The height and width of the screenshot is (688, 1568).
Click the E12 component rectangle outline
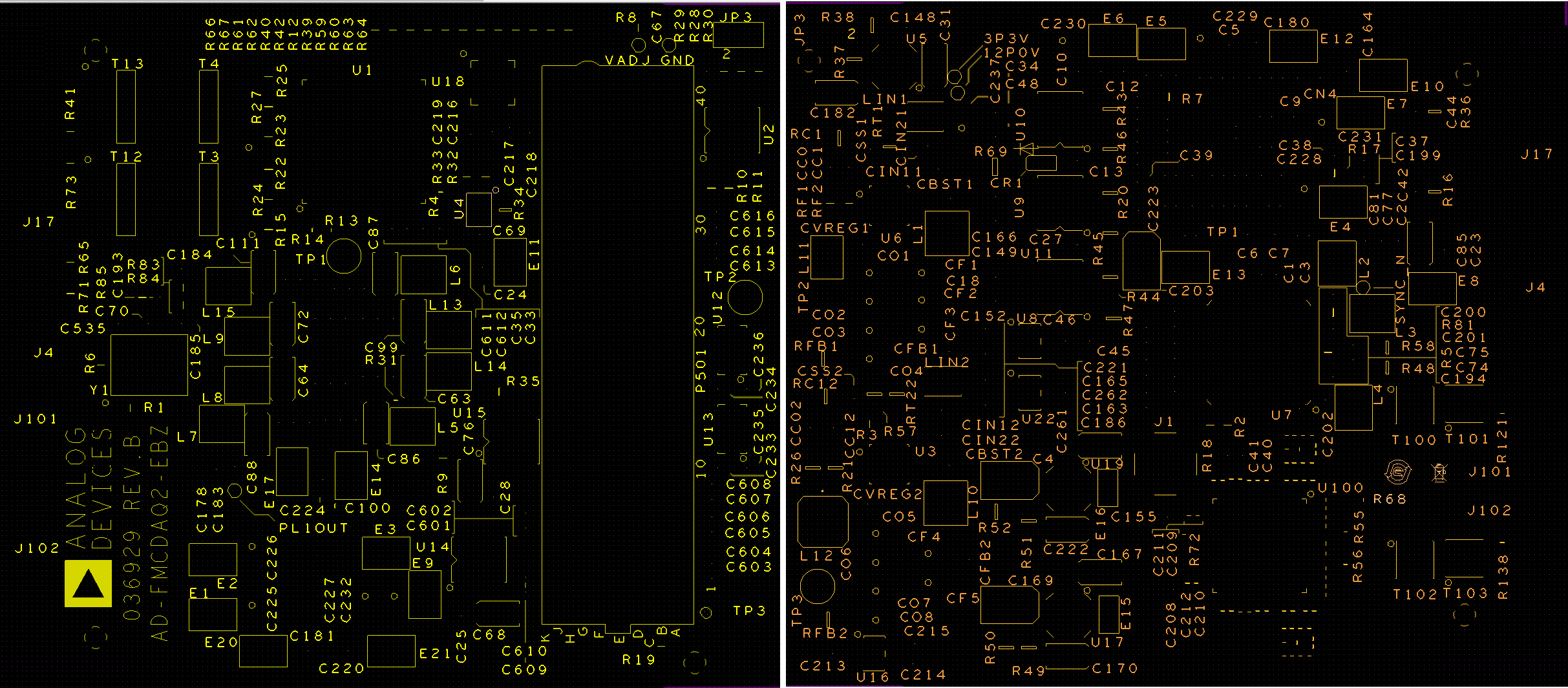click(x=1293, y=46)
